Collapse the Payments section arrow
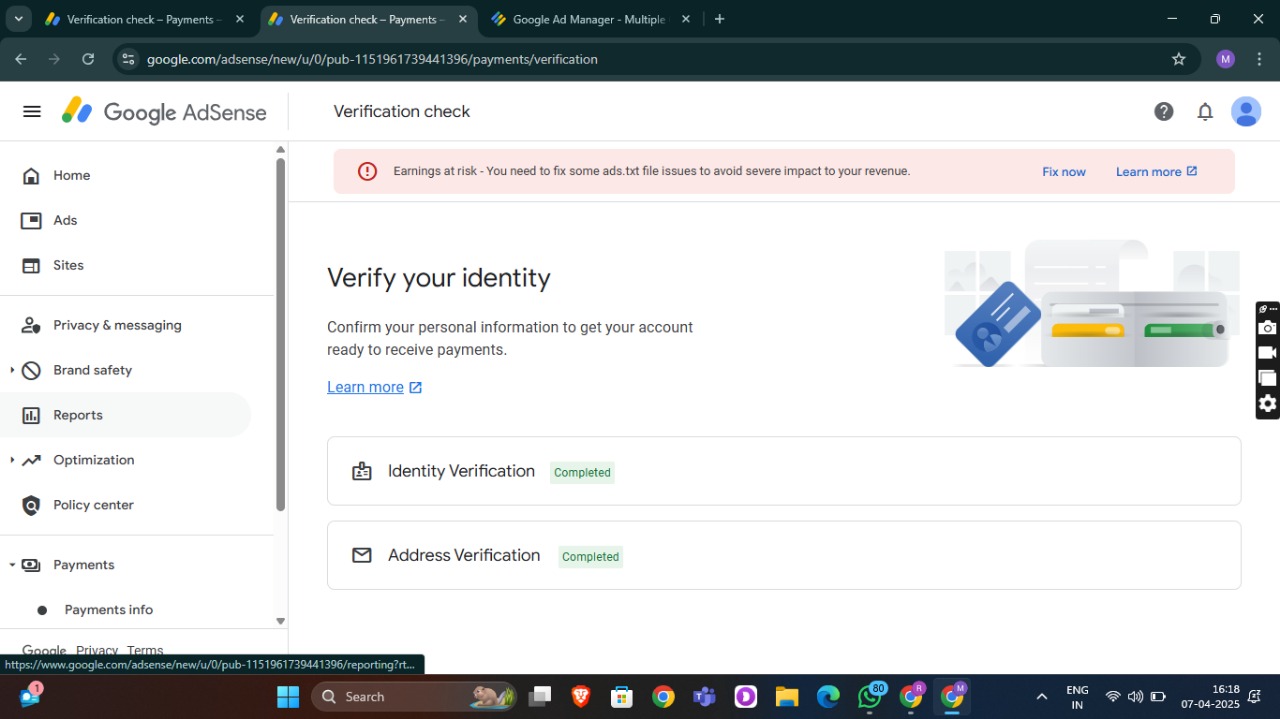 tap(12, 566)
